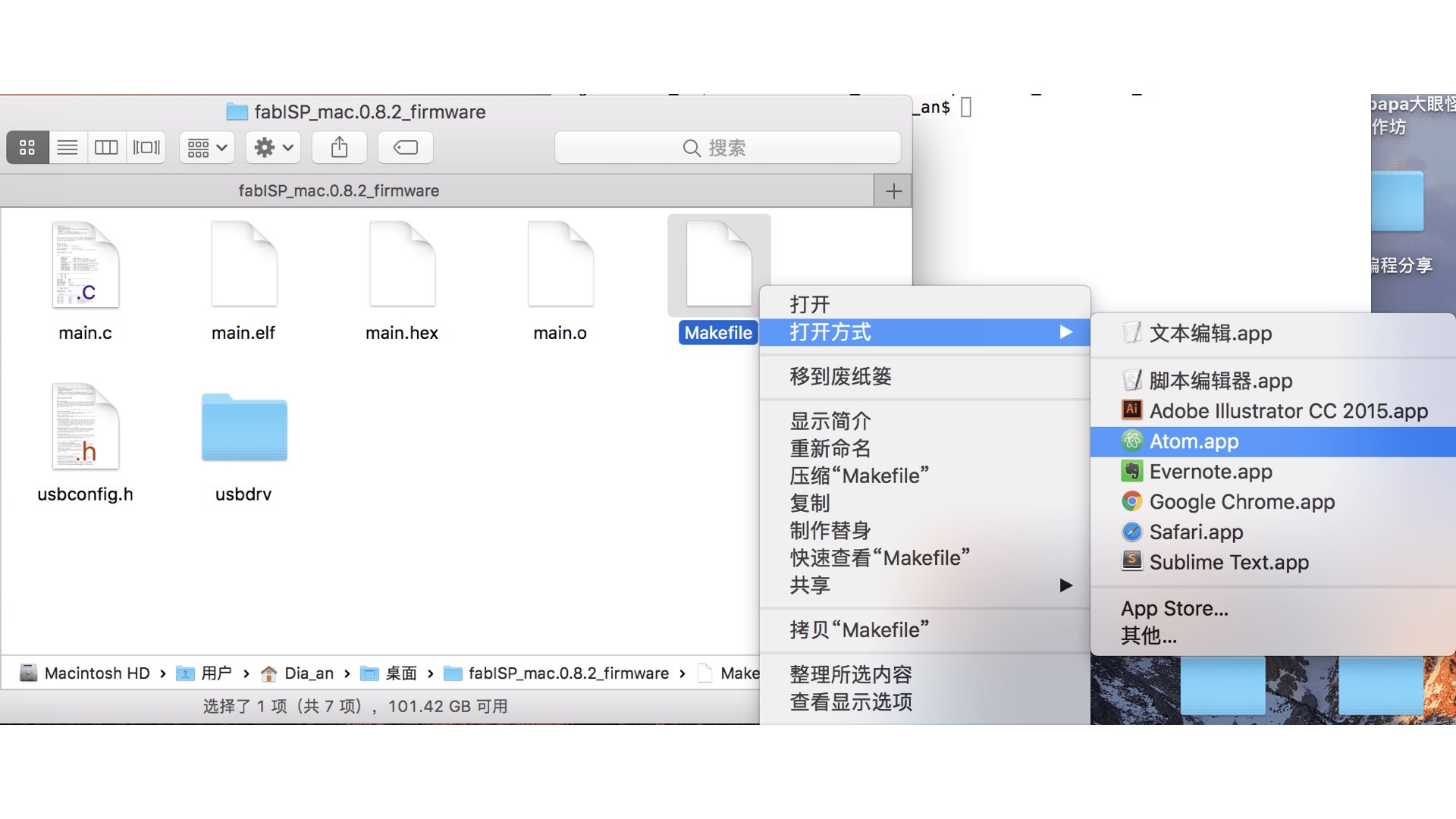Open with Evernote.app
Screen dimensions: 1456x819
pos(1273,471)
